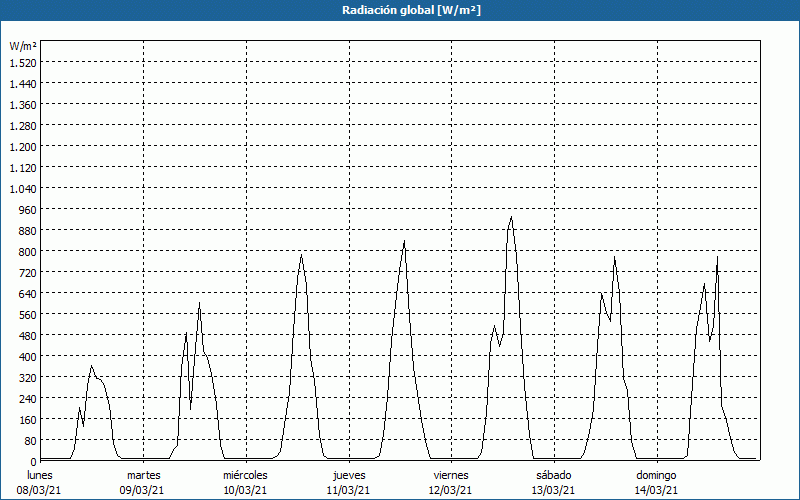Click the 960 y-axis value
The width and height of the screenshot is (800, 500).
pos(28,210)
